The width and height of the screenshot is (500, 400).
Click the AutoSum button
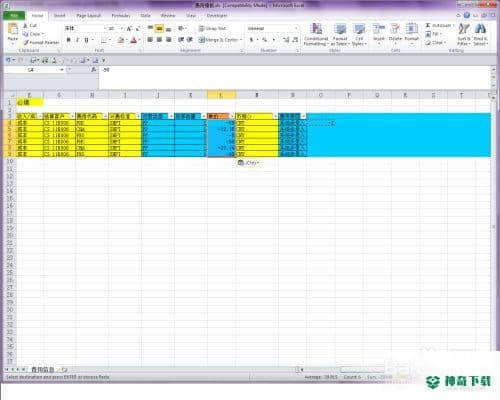440,25
